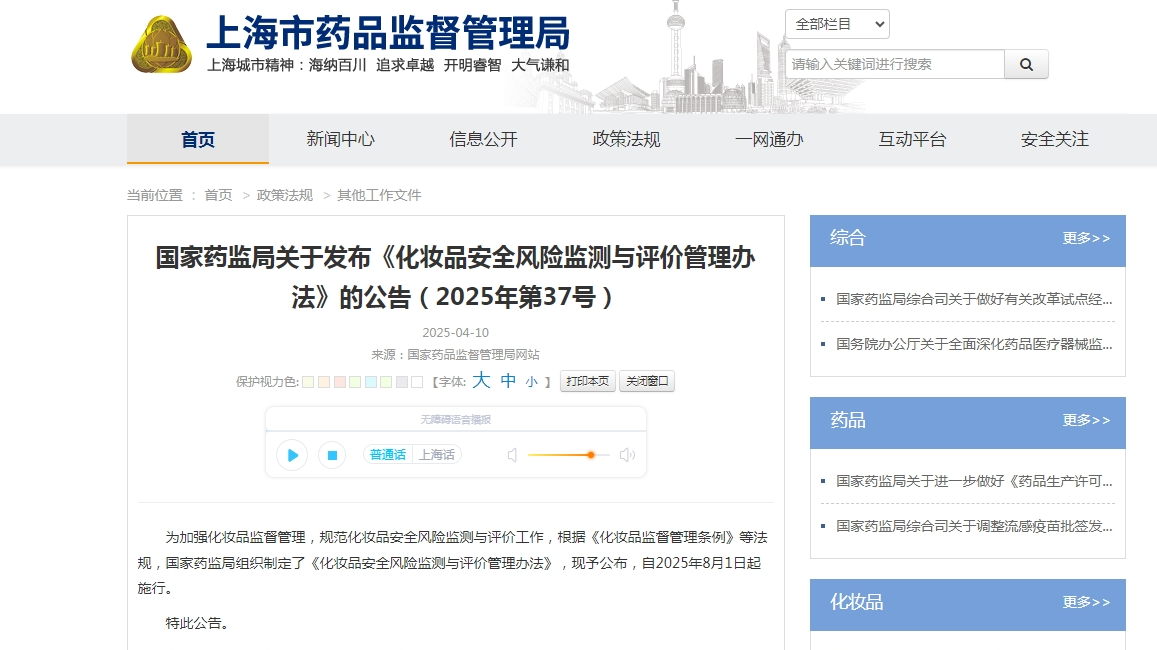Click the search magnifier button

coord(1026,64)
